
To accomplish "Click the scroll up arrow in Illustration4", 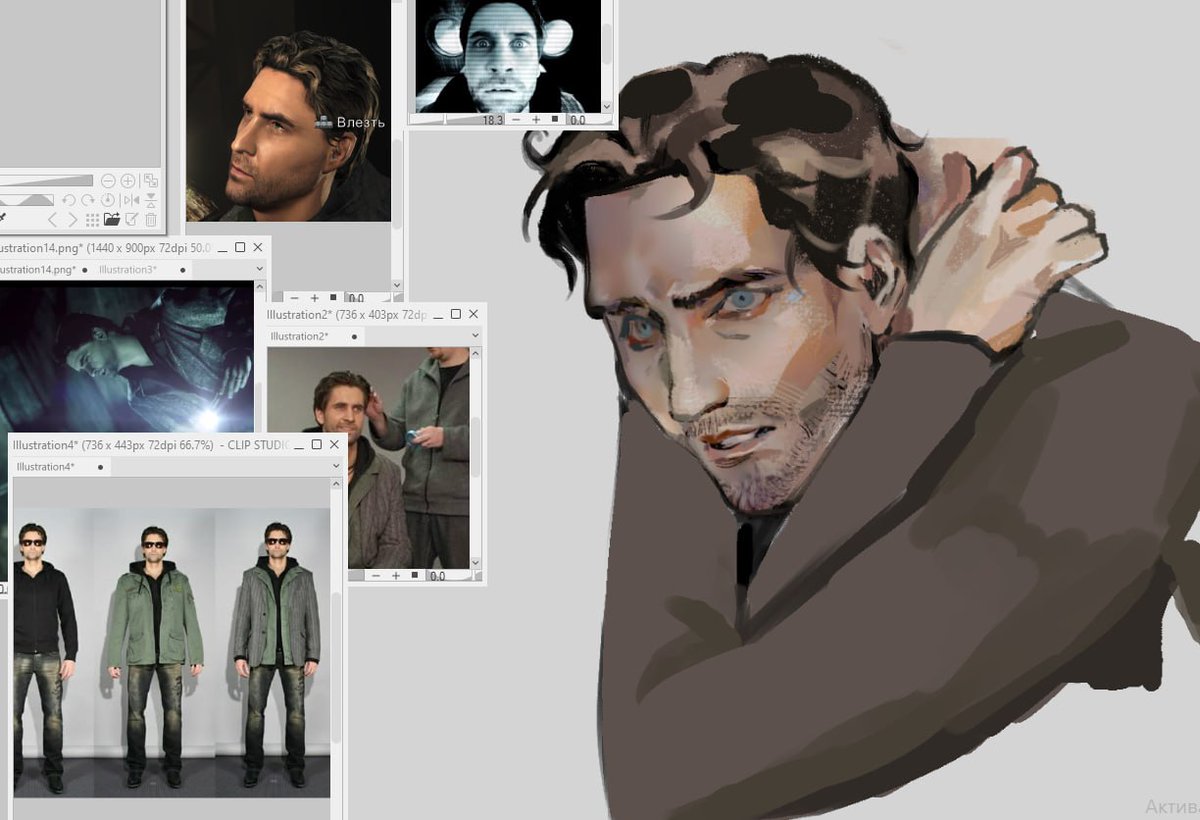I will 336,484.
